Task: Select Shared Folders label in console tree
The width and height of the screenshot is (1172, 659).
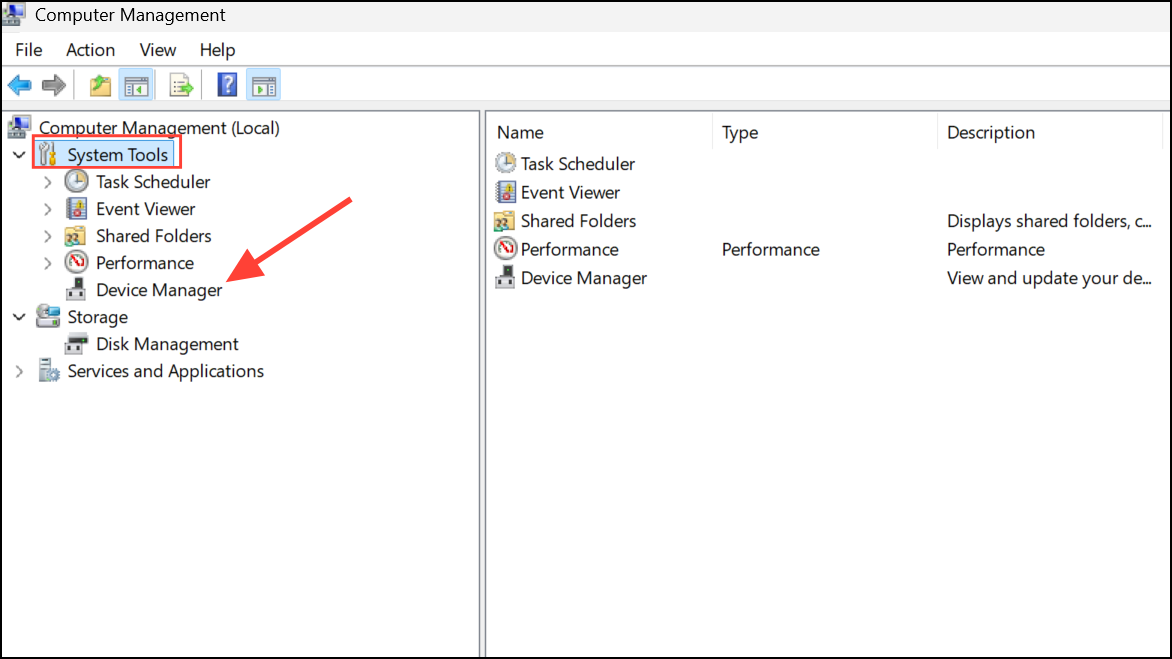Action: (154, 236)
